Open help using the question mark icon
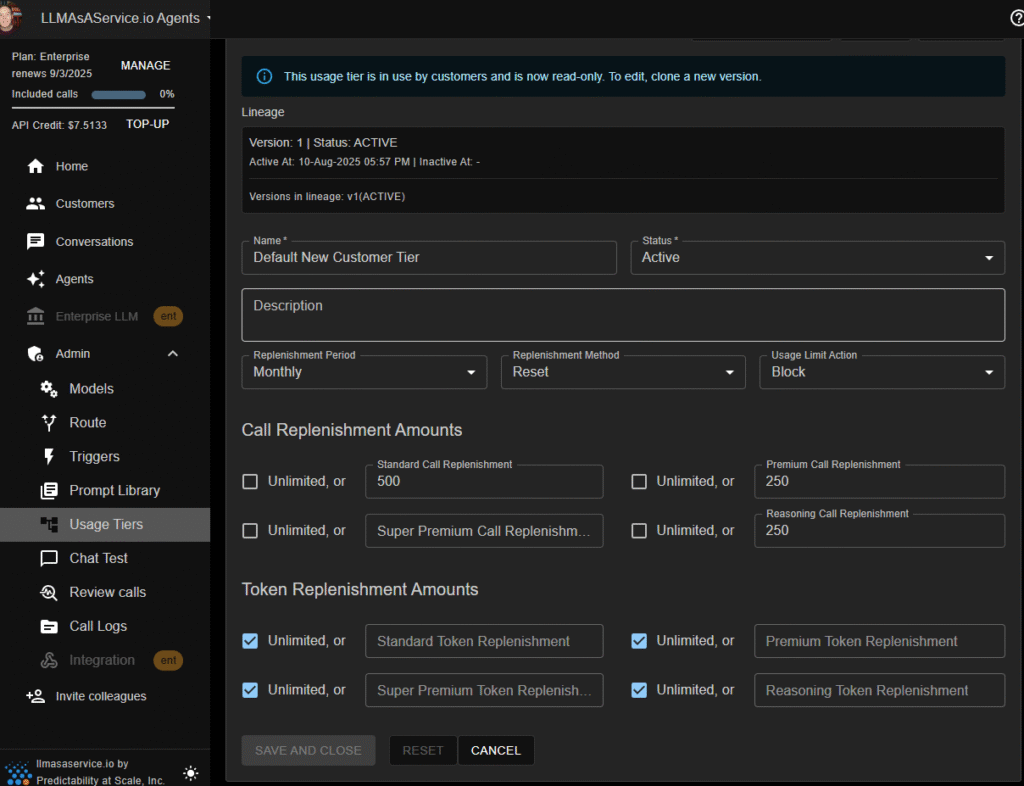 tap(1017, 18)
